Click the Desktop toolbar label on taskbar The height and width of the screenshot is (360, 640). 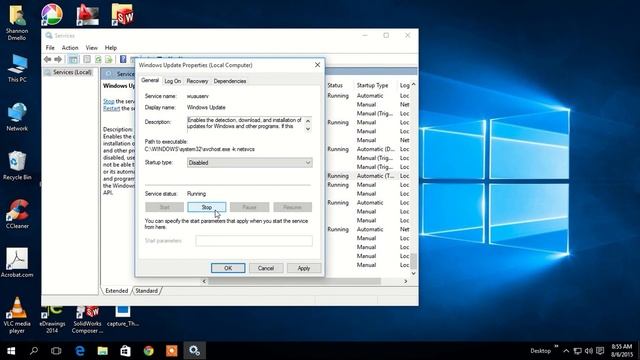click(540, 351)
